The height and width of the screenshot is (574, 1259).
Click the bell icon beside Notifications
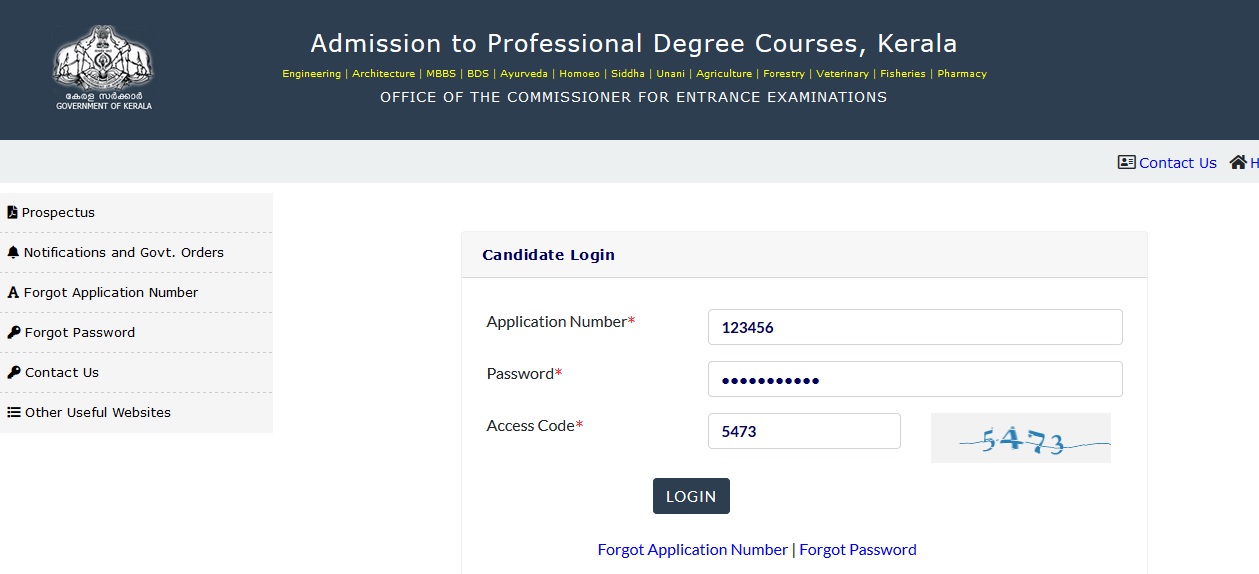coord(13,252)
